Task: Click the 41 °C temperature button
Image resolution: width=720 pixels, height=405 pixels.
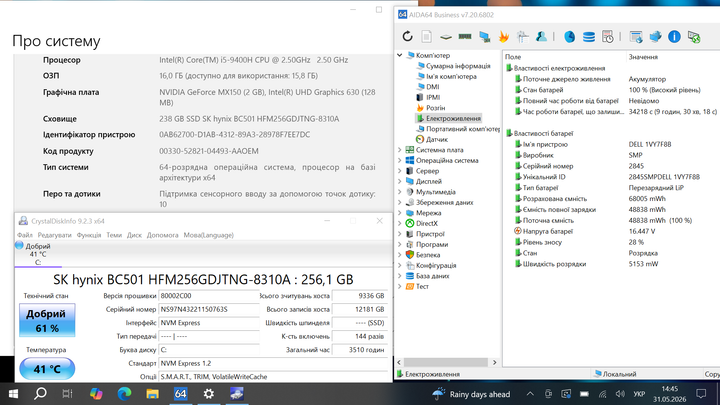Action: (x=47, y=369)
